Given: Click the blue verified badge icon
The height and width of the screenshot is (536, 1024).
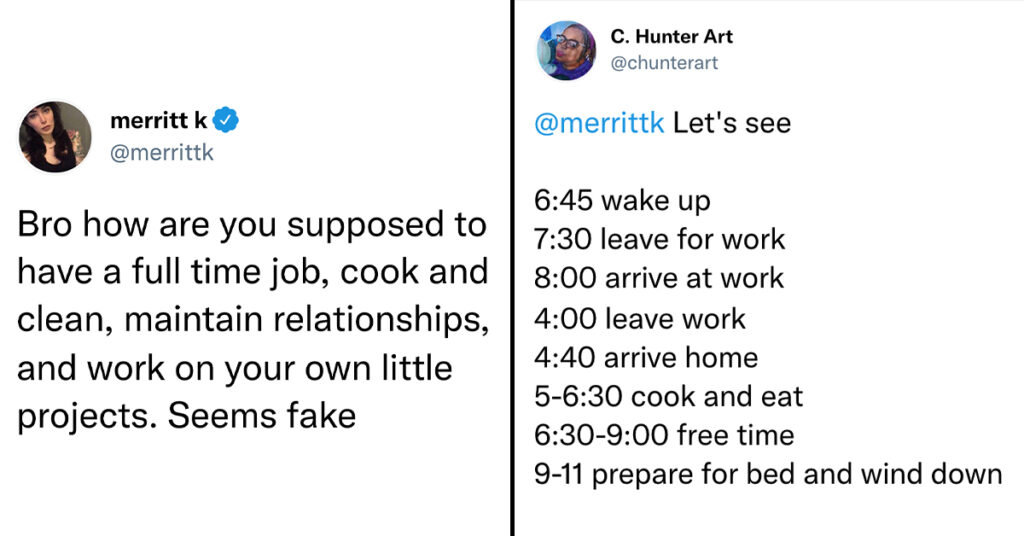Looking at the screenshot, I should (226, 120).
